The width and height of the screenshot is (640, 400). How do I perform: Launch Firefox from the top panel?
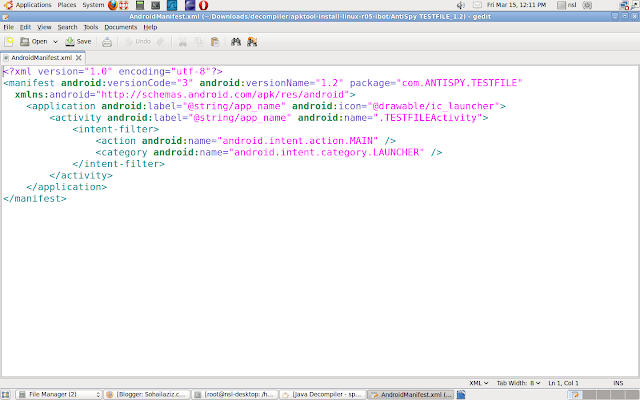pyautogui.click(x=113, y=5)
